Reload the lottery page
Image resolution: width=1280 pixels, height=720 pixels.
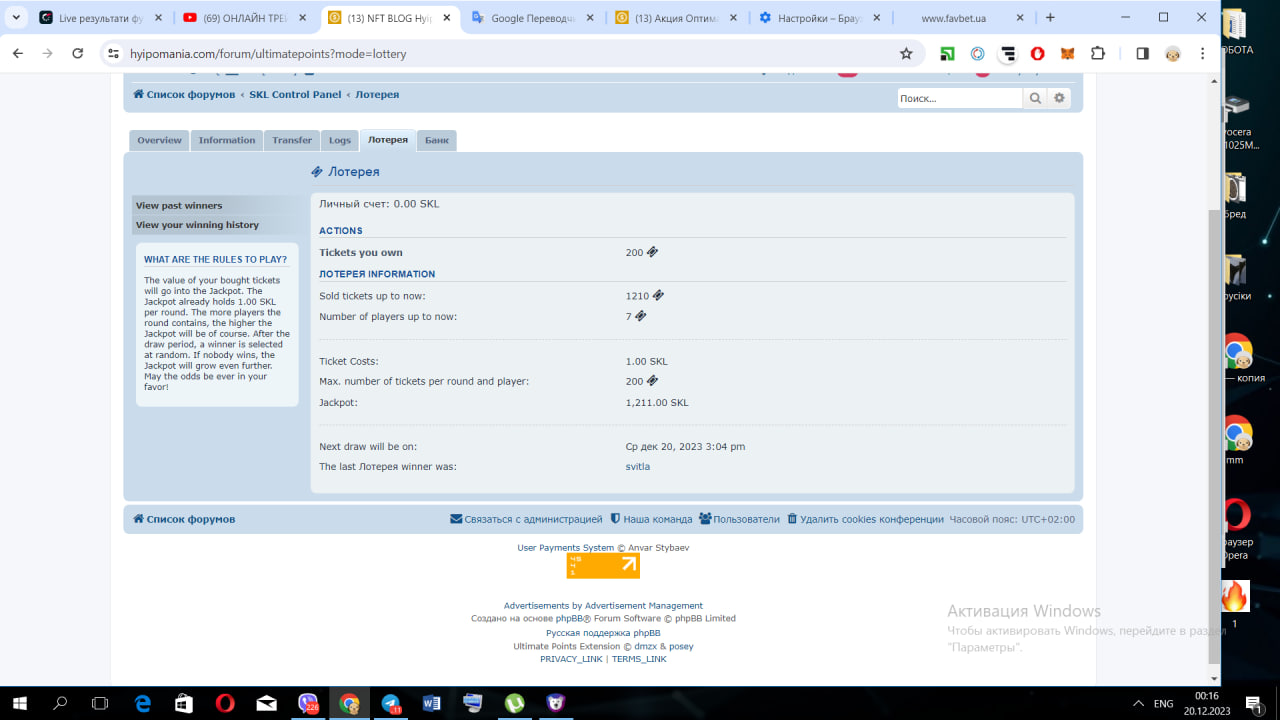click(78, 54)
